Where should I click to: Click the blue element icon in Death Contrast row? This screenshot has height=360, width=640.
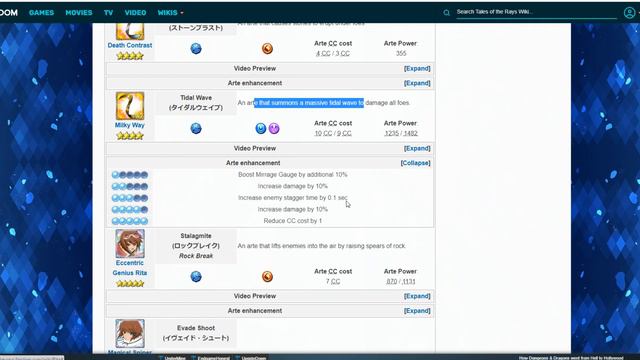tap(196, 49)
